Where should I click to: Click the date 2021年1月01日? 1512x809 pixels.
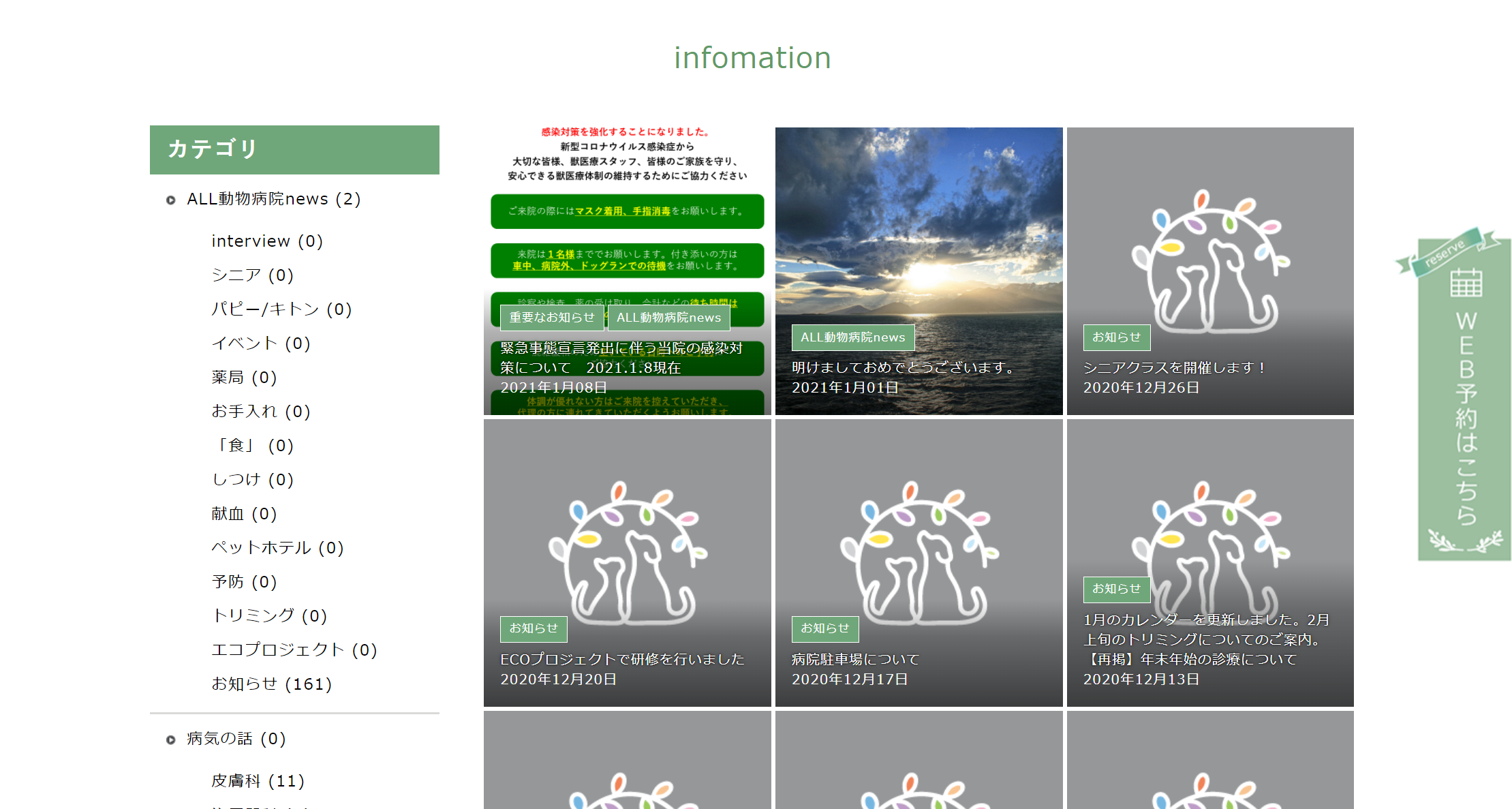[x=845, y=387]
